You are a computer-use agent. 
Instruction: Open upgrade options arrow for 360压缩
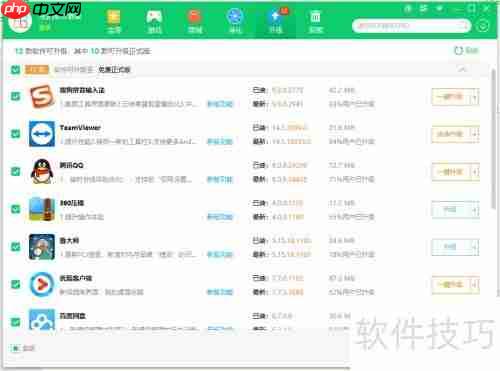475,210
